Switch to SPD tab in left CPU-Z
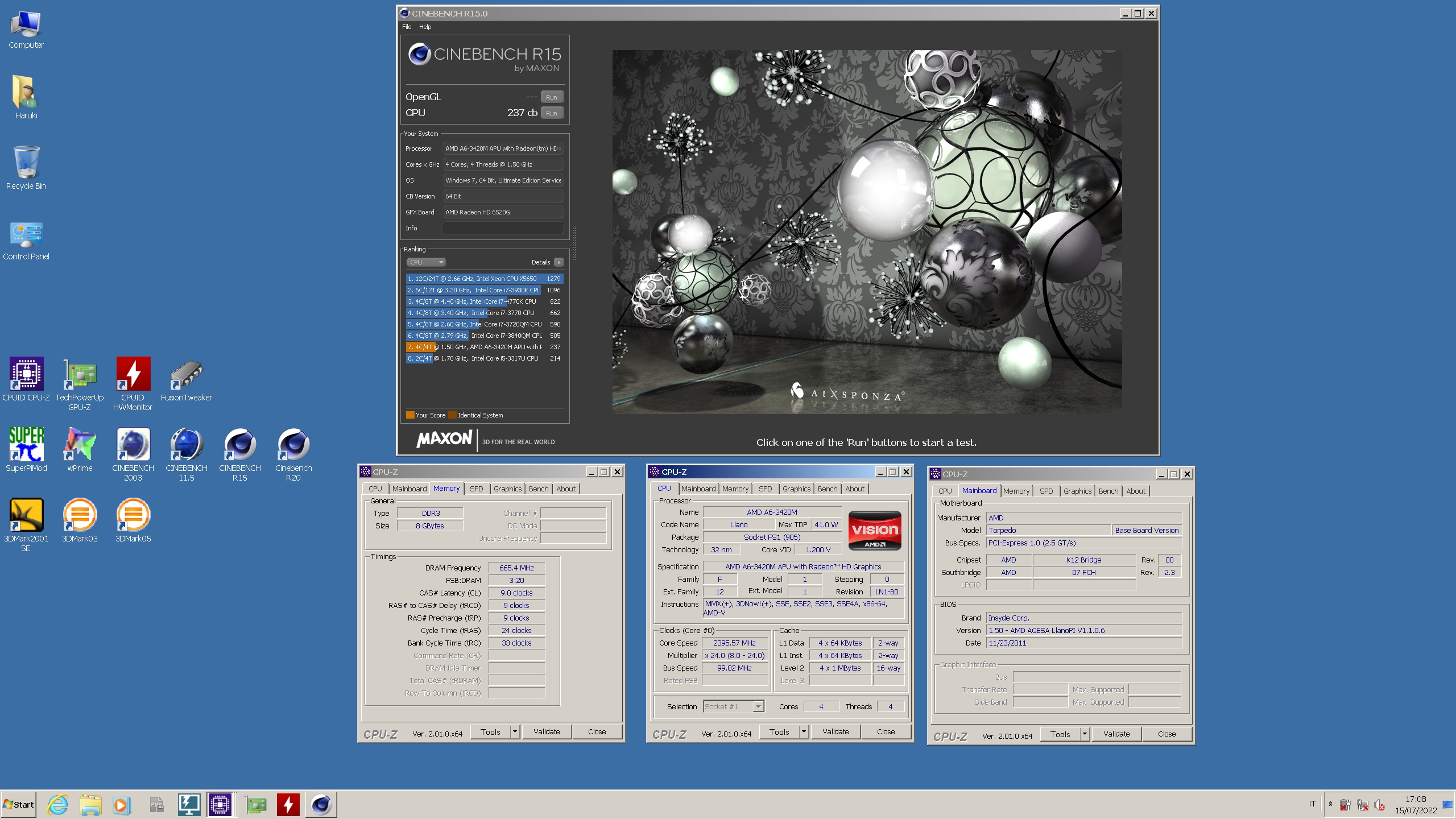The width and height of the screenshot is (1456, 819). tap(476, 489)
